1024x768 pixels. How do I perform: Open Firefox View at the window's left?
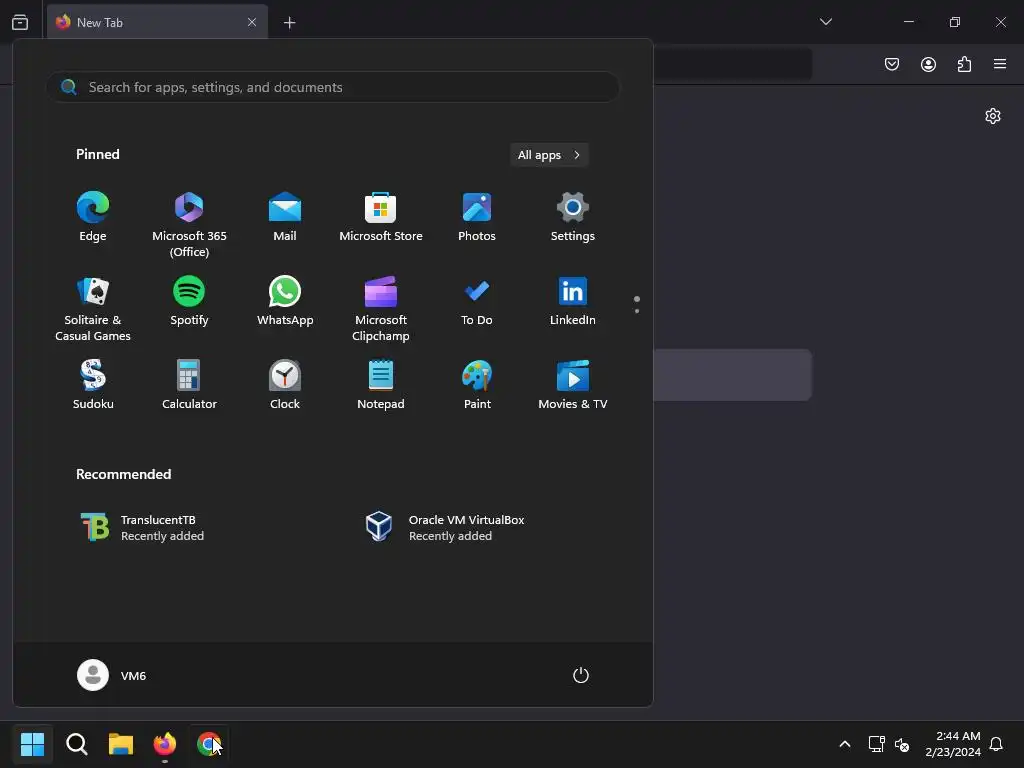coord(20,22)
